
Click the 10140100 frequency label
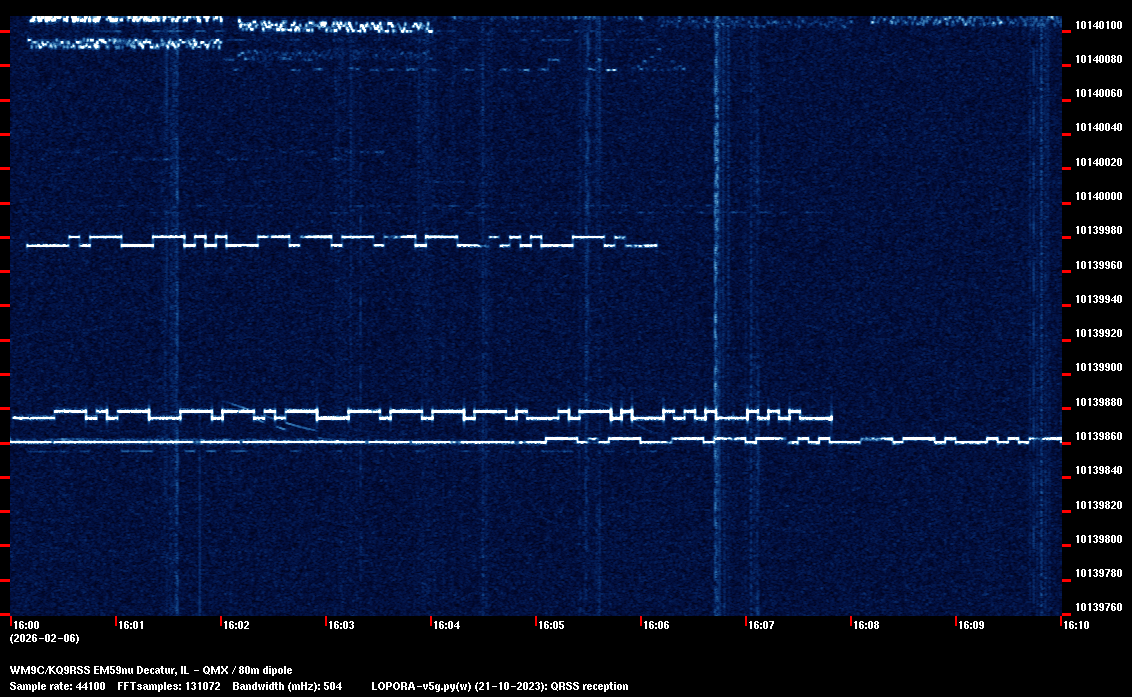[x=1097, y=25]
